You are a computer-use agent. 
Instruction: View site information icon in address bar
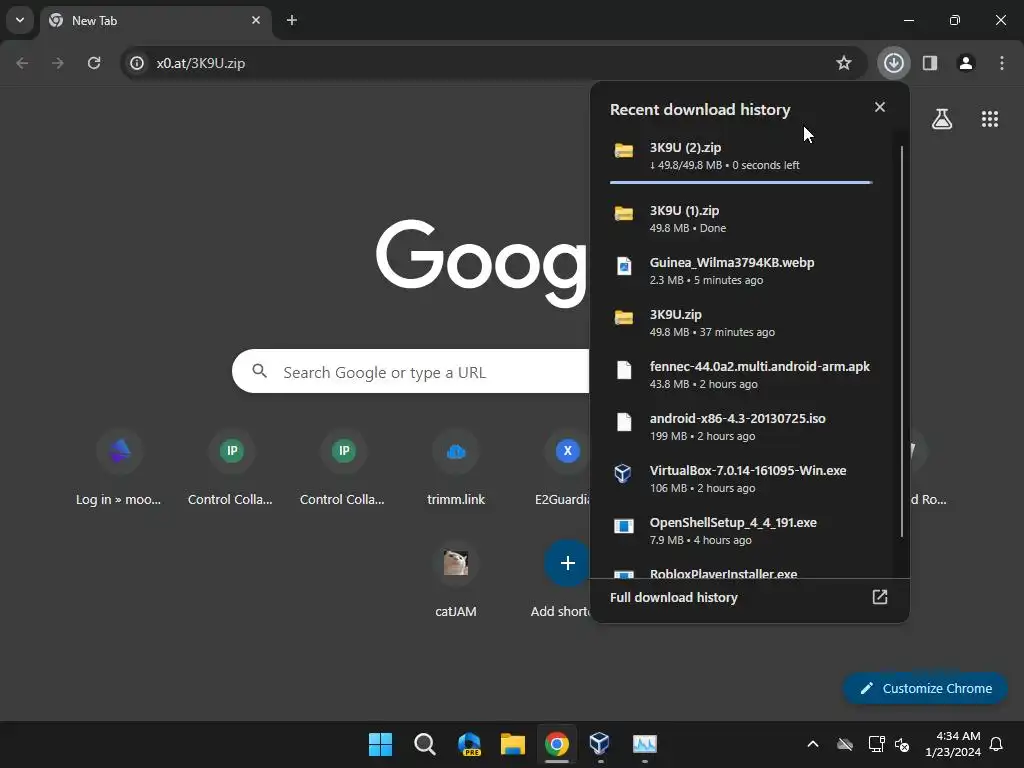pyautogui.click(x=136, y=63)
